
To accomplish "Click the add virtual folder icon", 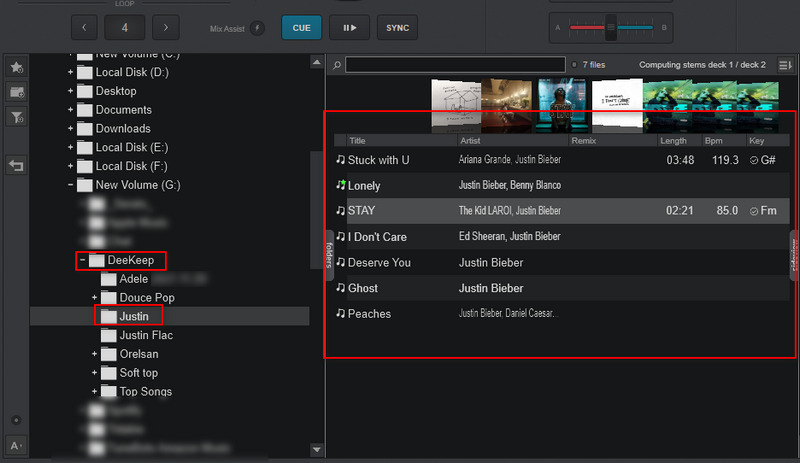I will [x=16, y=92].
